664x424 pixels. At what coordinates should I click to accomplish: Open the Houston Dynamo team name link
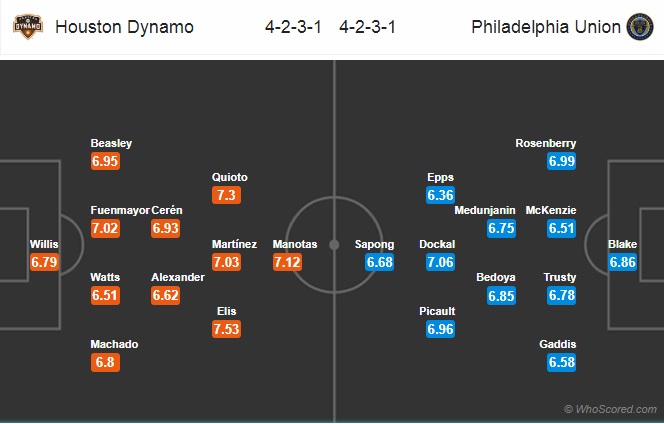click(124, 27)
